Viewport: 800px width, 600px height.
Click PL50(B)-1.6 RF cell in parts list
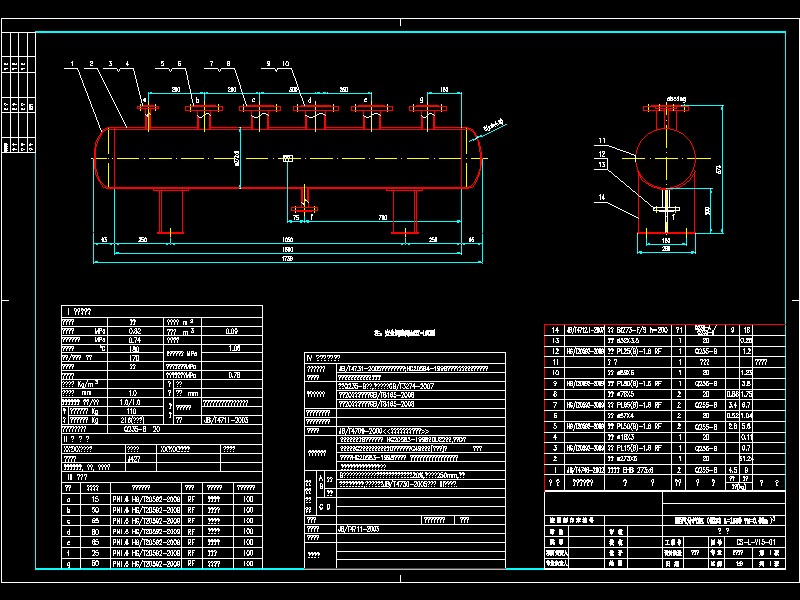click(x=637, y=427)
